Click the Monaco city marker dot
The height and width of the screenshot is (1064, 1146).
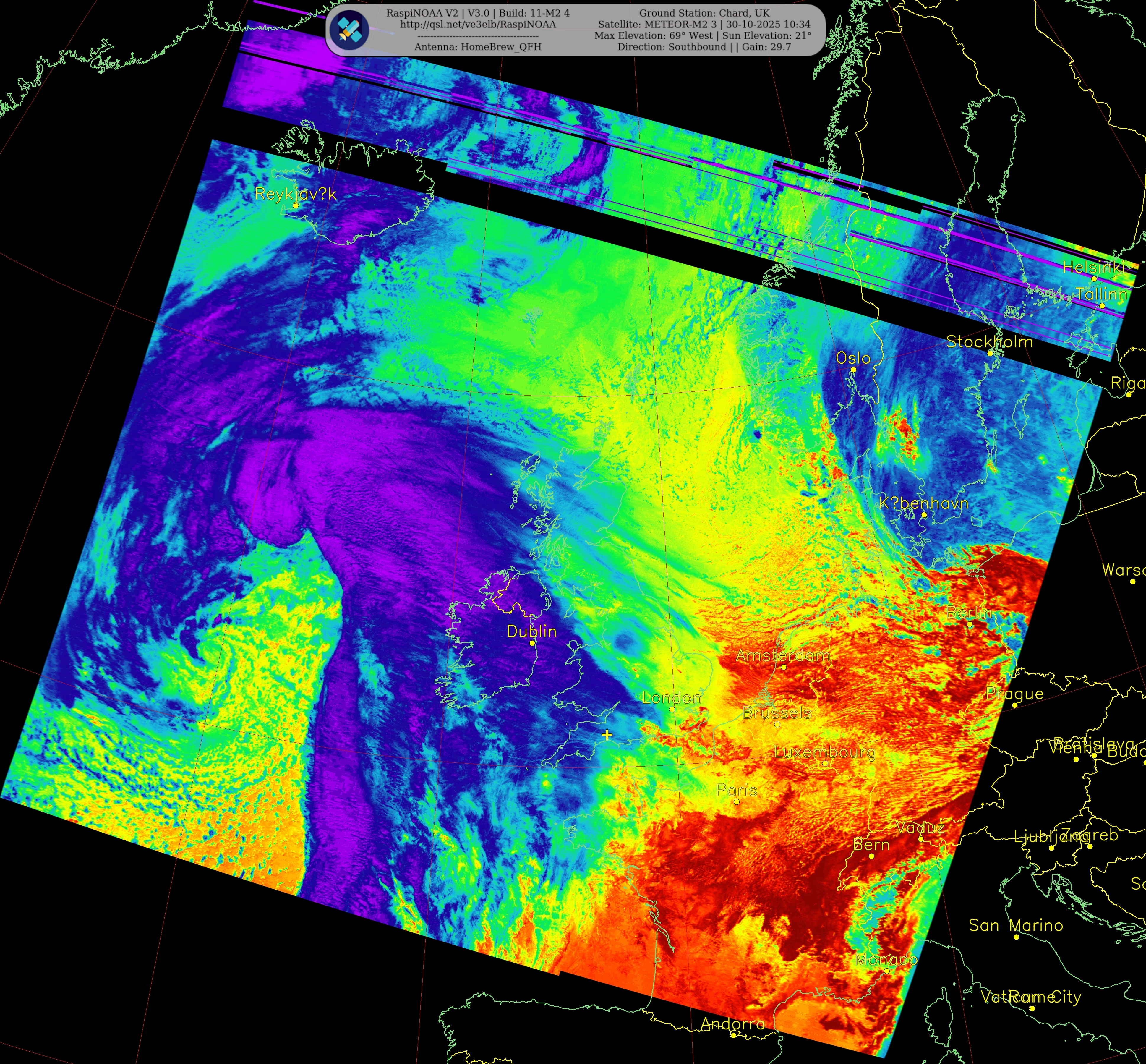click(x=887, y=971)
